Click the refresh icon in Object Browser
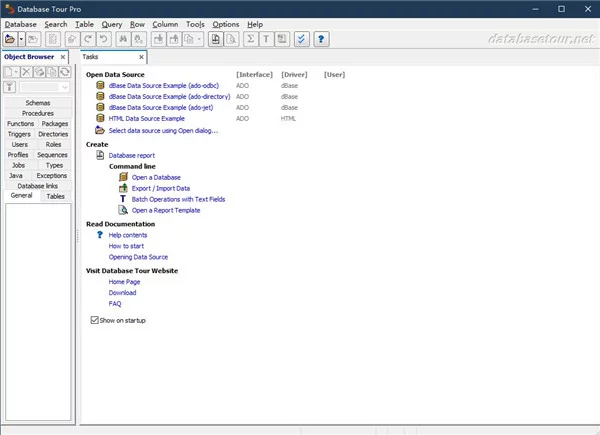 pos(65,73)
